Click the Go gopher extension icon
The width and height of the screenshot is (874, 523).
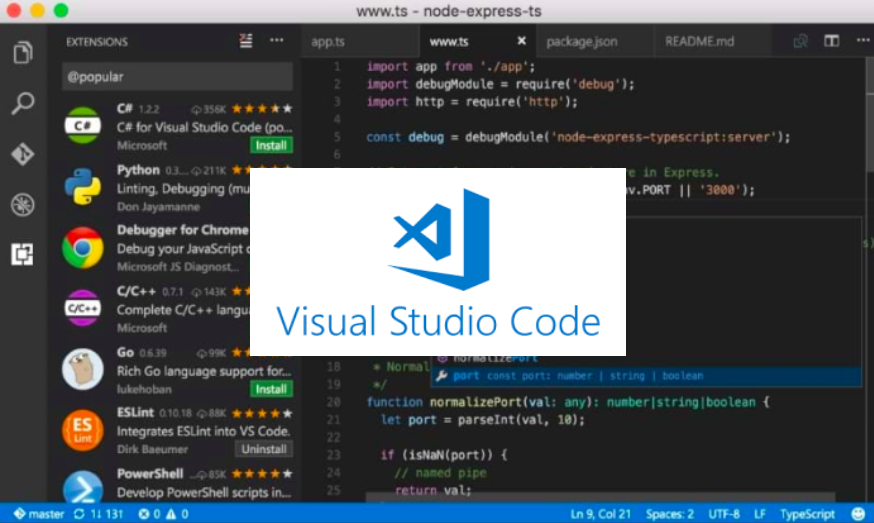82,369
